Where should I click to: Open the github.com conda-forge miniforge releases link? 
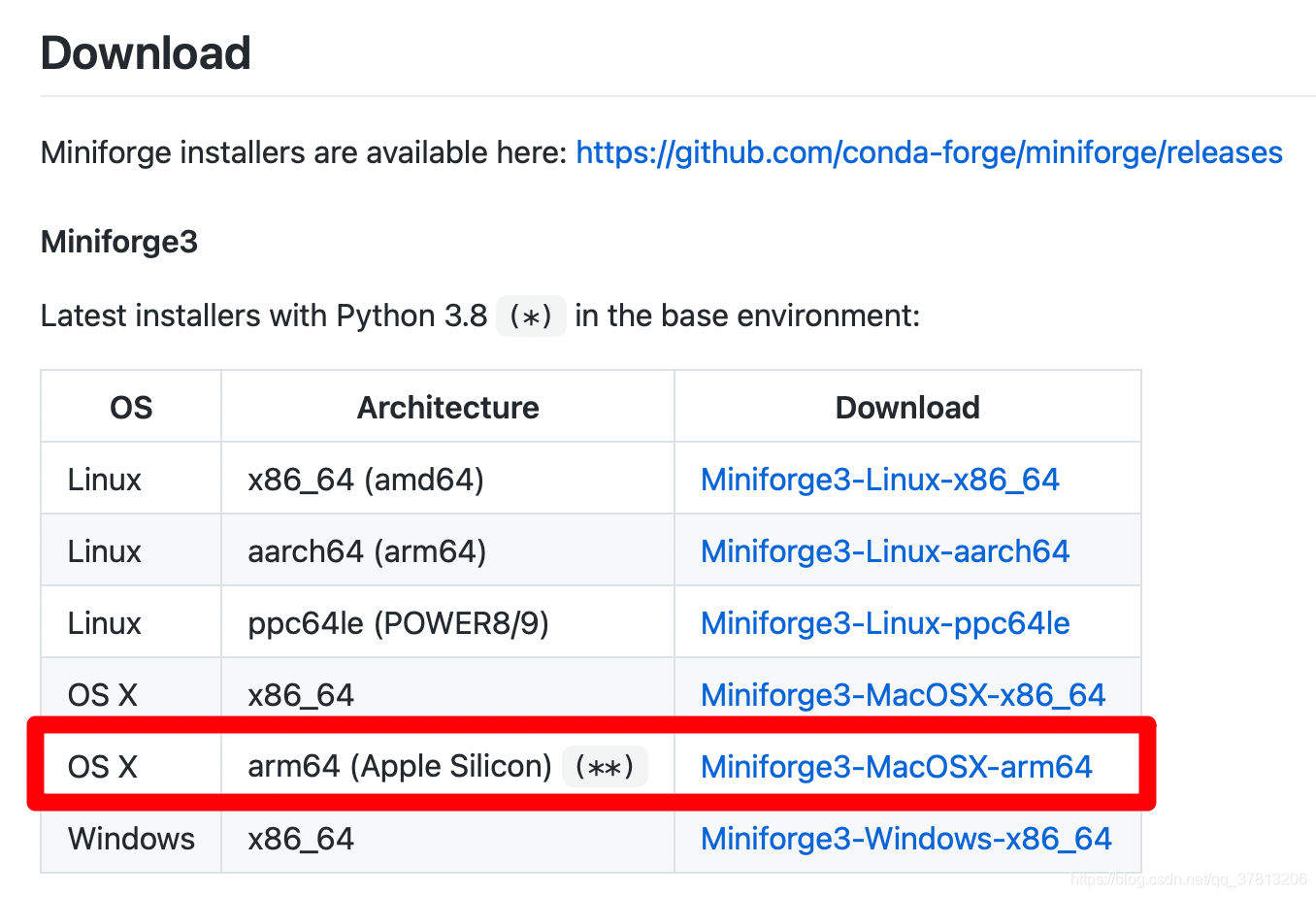point(929,152)
